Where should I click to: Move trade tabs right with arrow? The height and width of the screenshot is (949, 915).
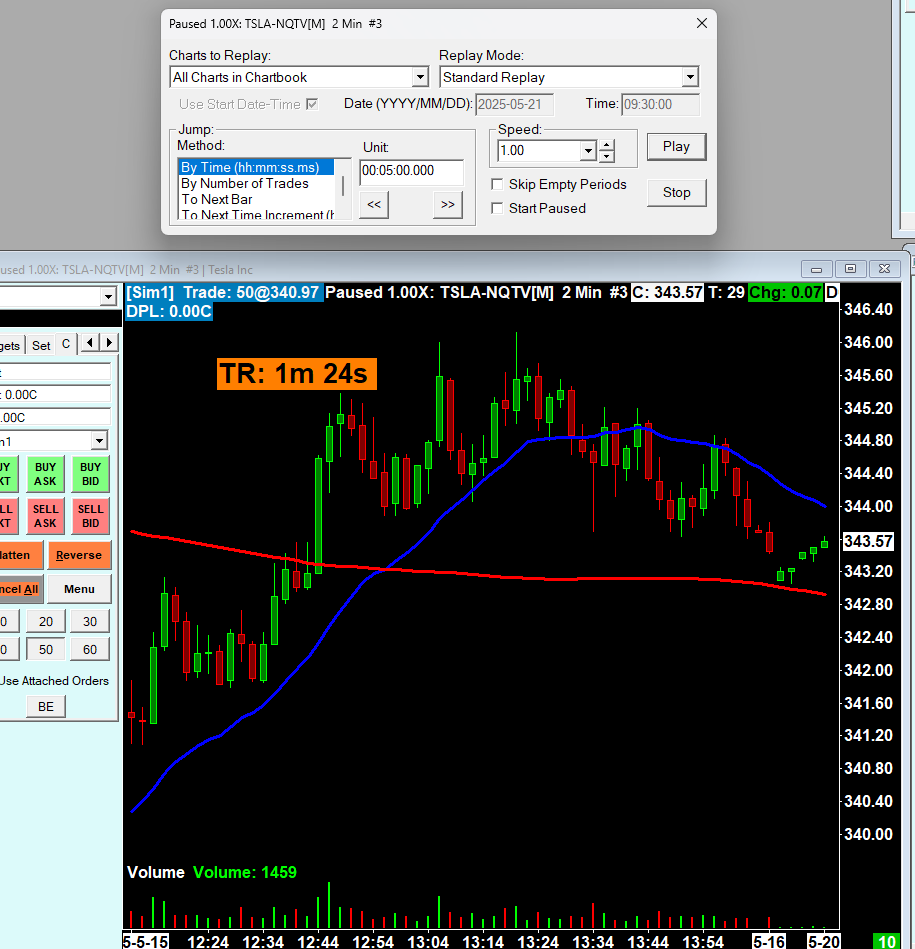(x=109, y=343)
